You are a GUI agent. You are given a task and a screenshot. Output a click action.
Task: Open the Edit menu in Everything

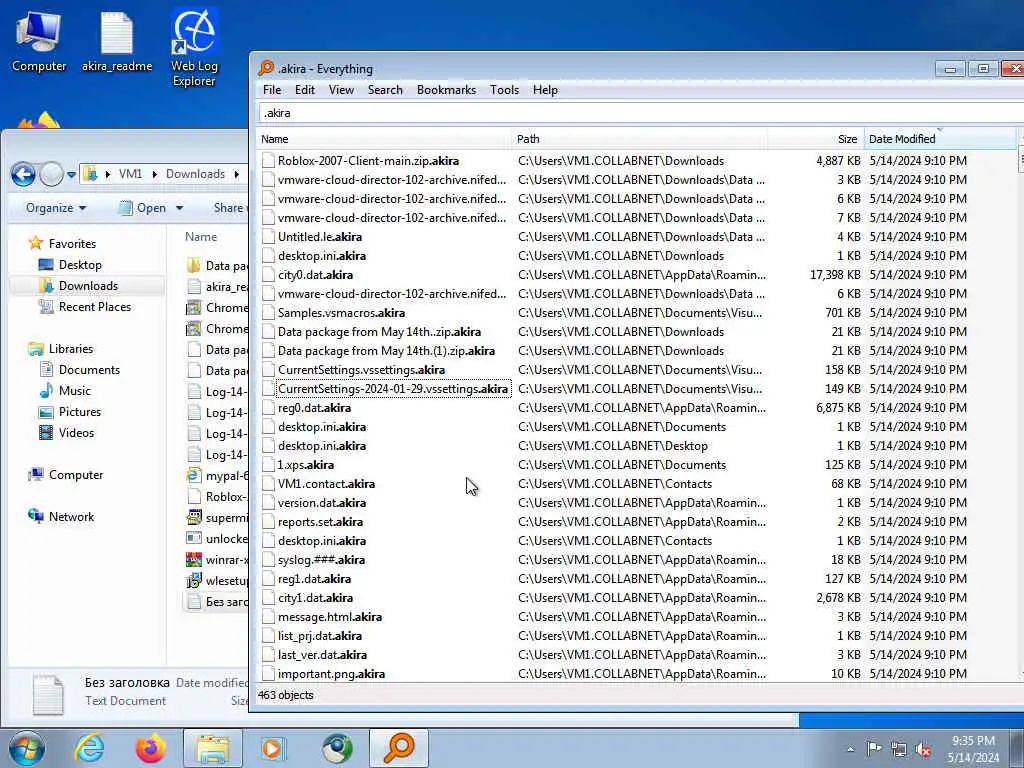click(304, 90)
